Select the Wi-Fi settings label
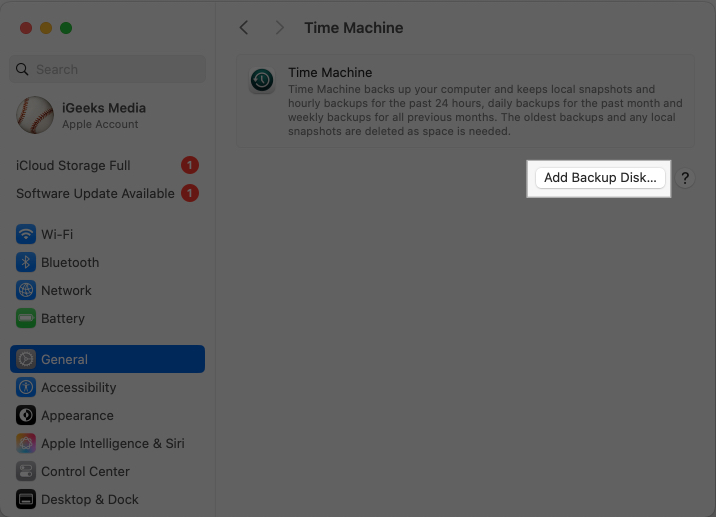The width and height of the screenshot is (716, 517). [x=57, y=234]
